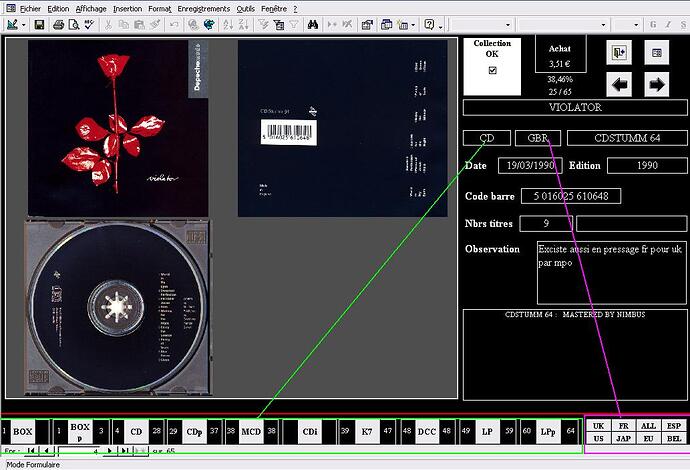Open the Affichage menu
Image resolution: width=690 pixels, height=470 pixels.
point(91,9)
